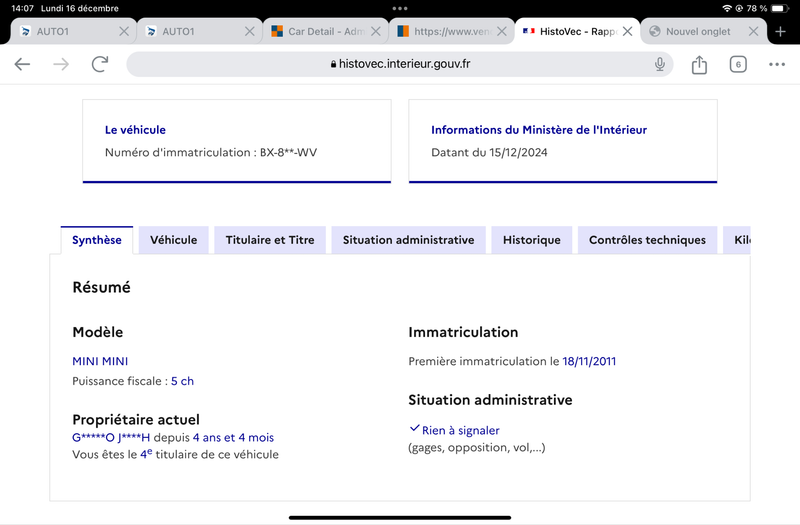Close the Nouvel onglet tab
800x525 pixels.
point(753,32)
